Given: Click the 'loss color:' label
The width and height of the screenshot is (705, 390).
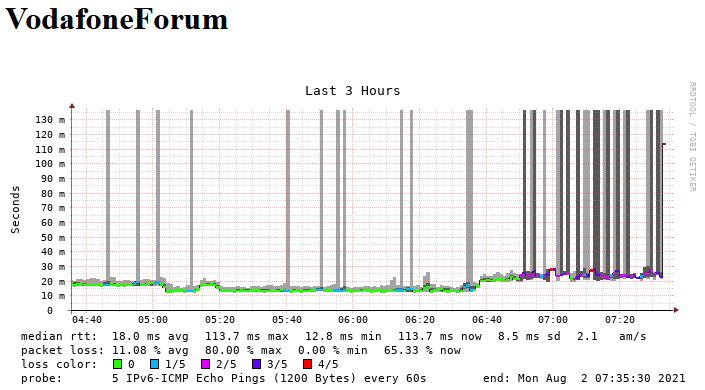Looking at the screenshot, I should tap(59, 364).
